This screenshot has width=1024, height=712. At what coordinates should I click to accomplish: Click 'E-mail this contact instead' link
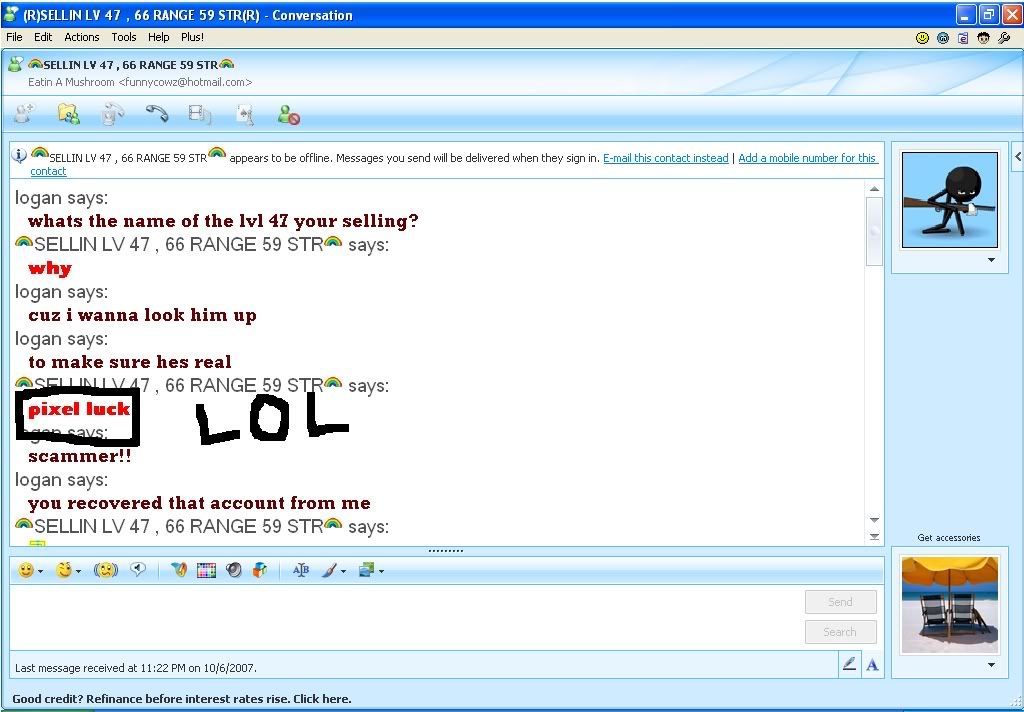(x=665, y=158)
